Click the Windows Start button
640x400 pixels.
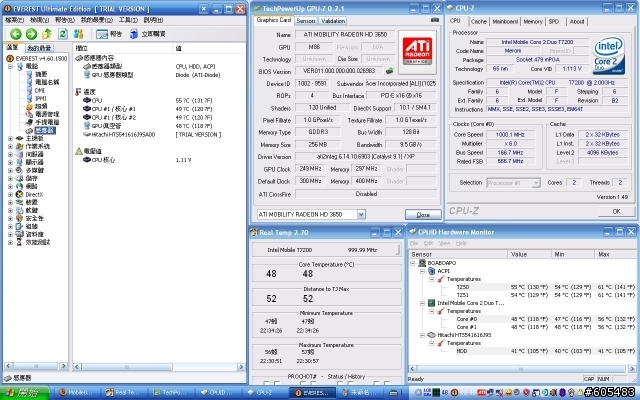pos(24,393)
